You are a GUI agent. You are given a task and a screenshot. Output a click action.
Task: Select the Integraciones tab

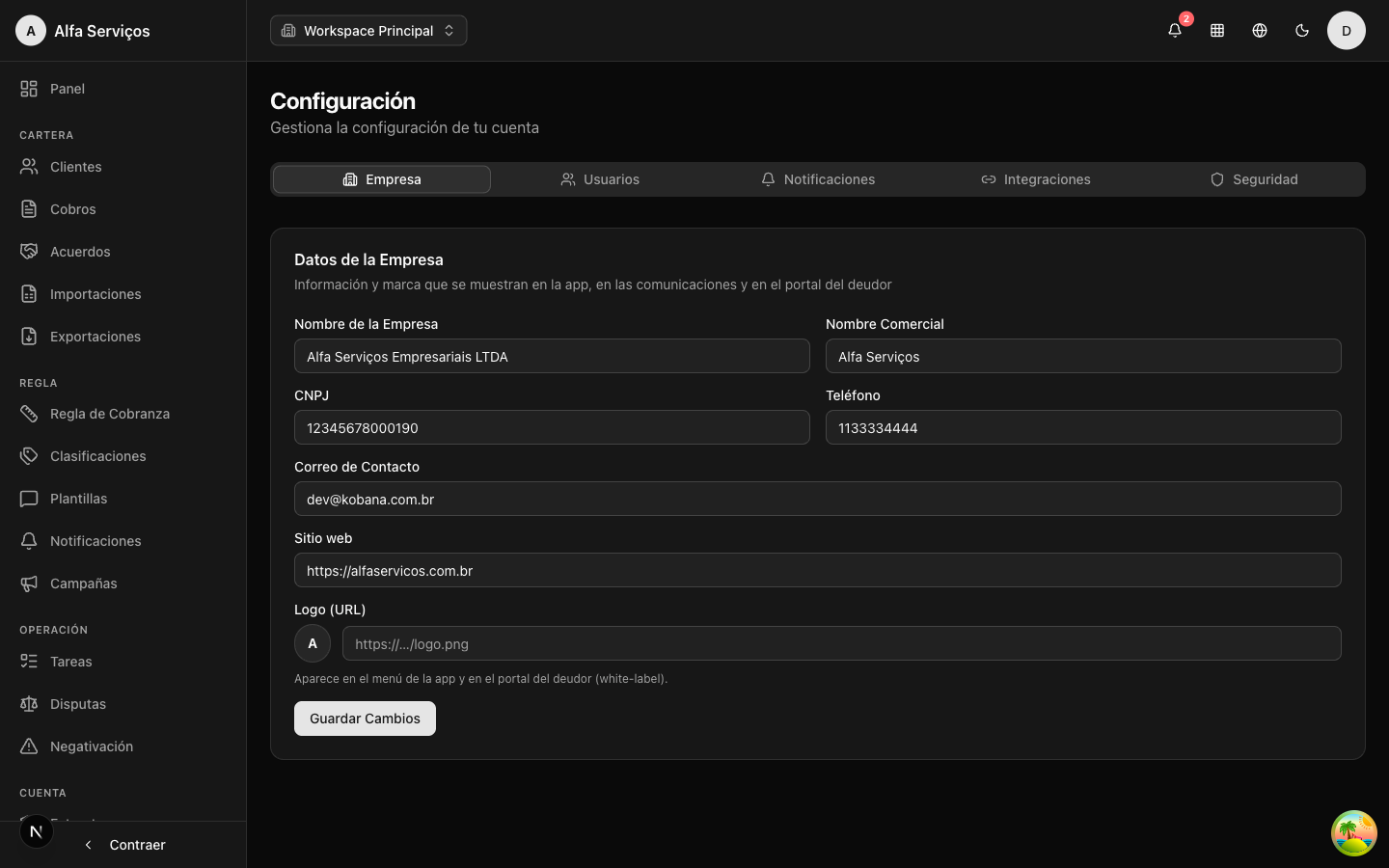pyautogui.click(x=1036, y=179)
